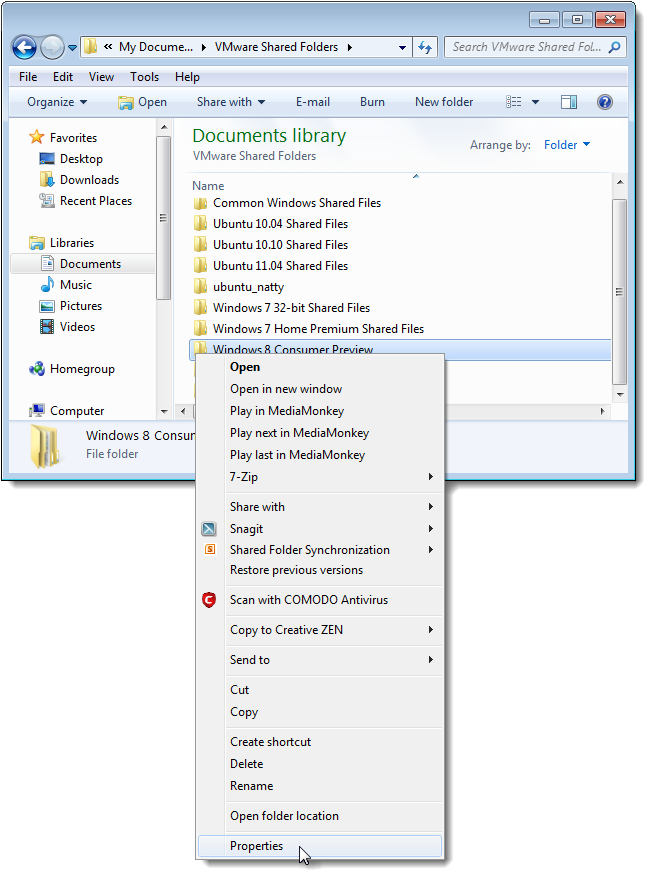Choose Play next in MediaMonkey
This screenshot has width=645, height=870.
pos(320,433)
